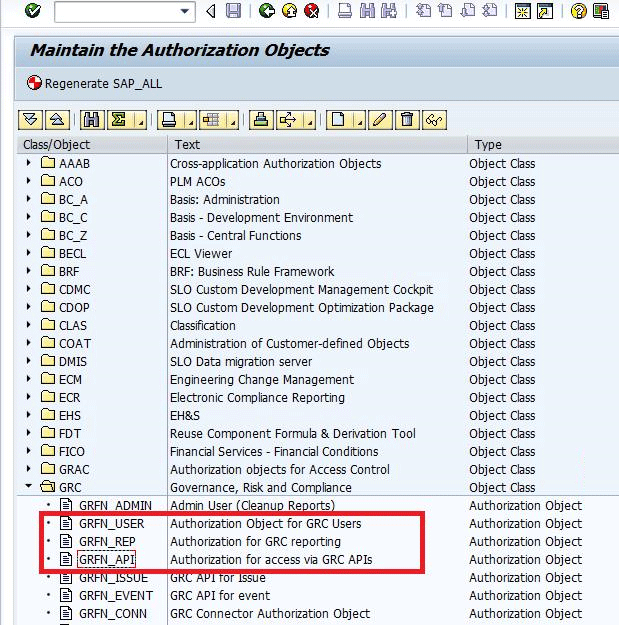This screenshot has width=619, height=625.
Task: Click the Print Preview icon in the tree toolbar
Action: [261, 120]
